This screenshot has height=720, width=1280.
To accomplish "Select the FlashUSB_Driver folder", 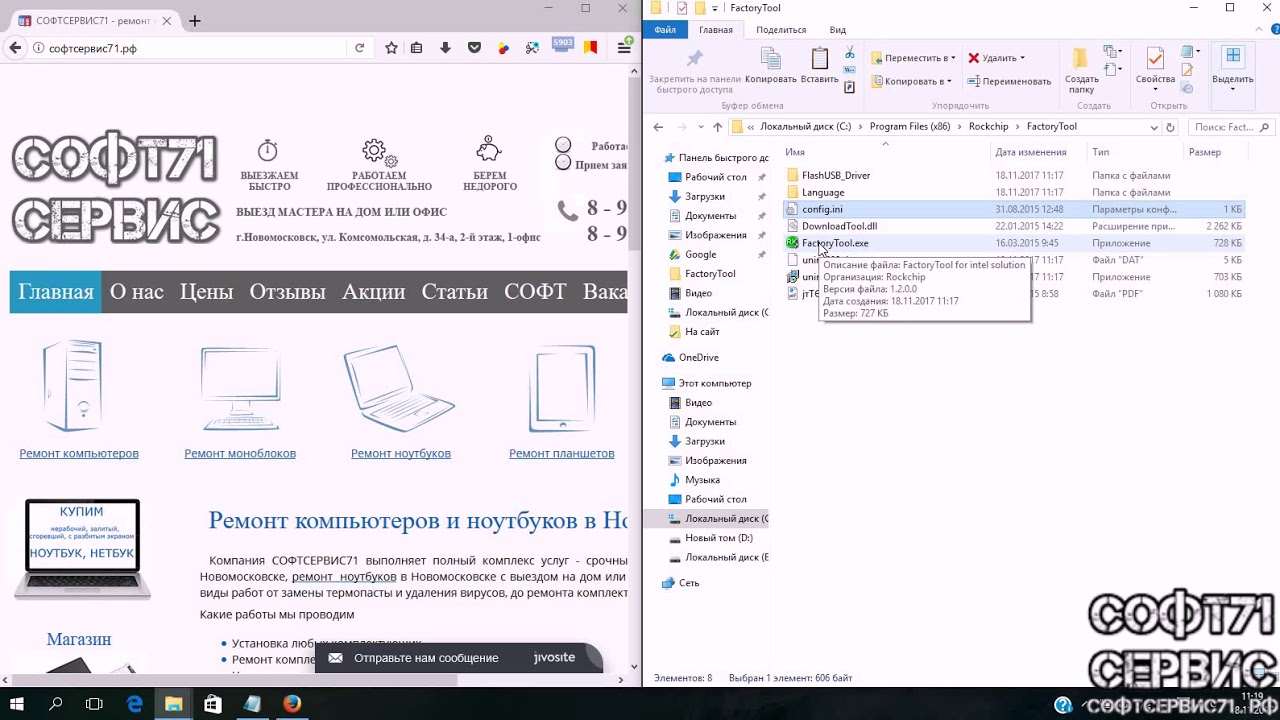I will pyautogui.click(x=836, y=175).
